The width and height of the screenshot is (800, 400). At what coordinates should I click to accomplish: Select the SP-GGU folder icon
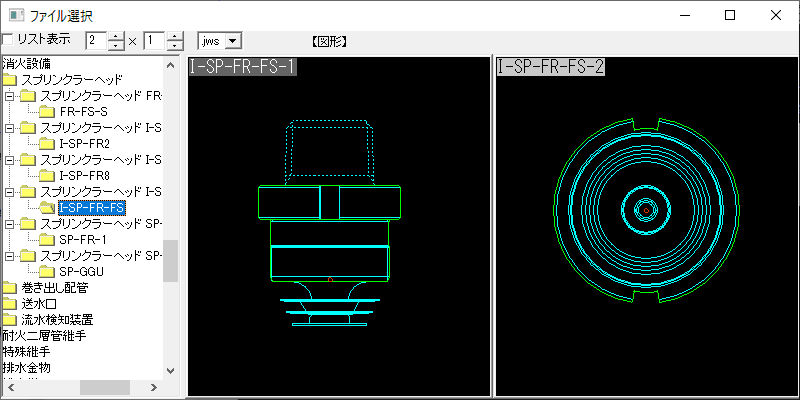pyautogui.click(x=46, y=272)
